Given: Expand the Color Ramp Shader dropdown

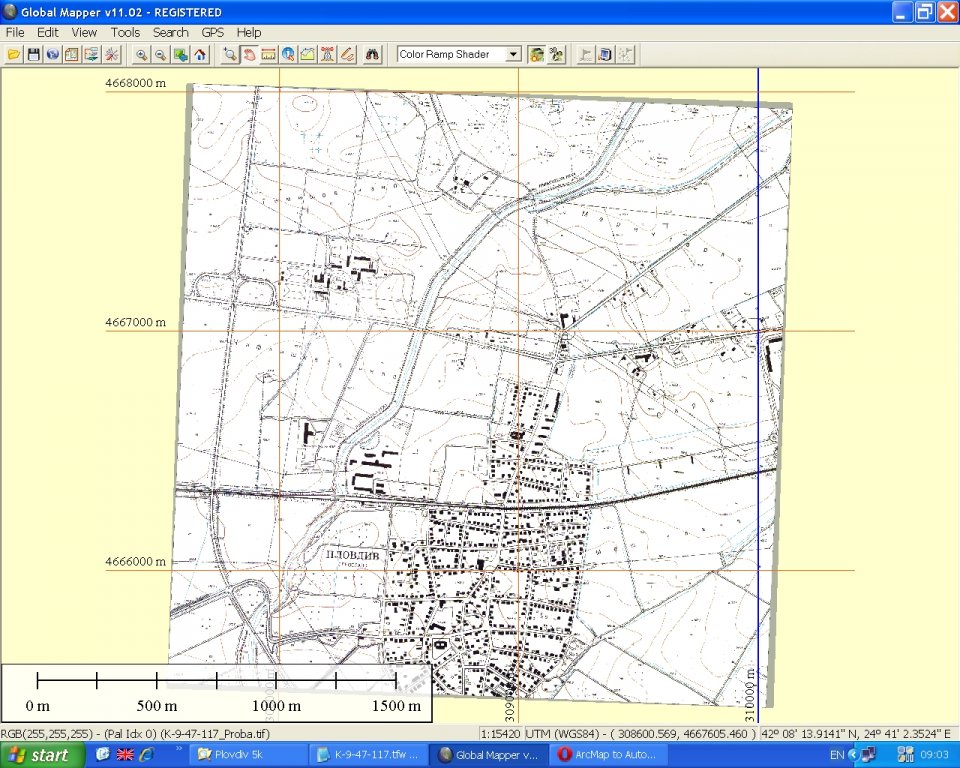Looking at the screenshot, I should click(x=514, y=55).
